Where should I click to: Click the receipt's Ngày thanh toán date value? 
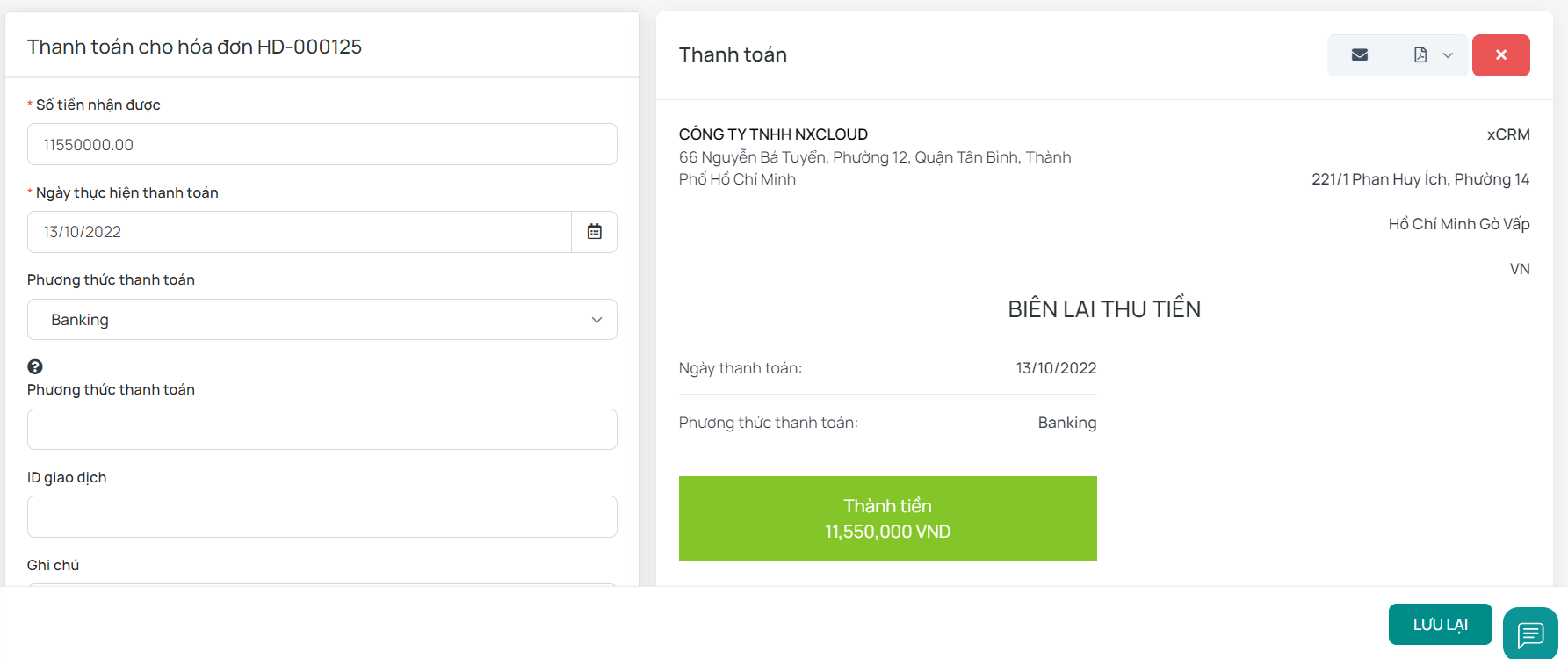tap(1056, 368)
